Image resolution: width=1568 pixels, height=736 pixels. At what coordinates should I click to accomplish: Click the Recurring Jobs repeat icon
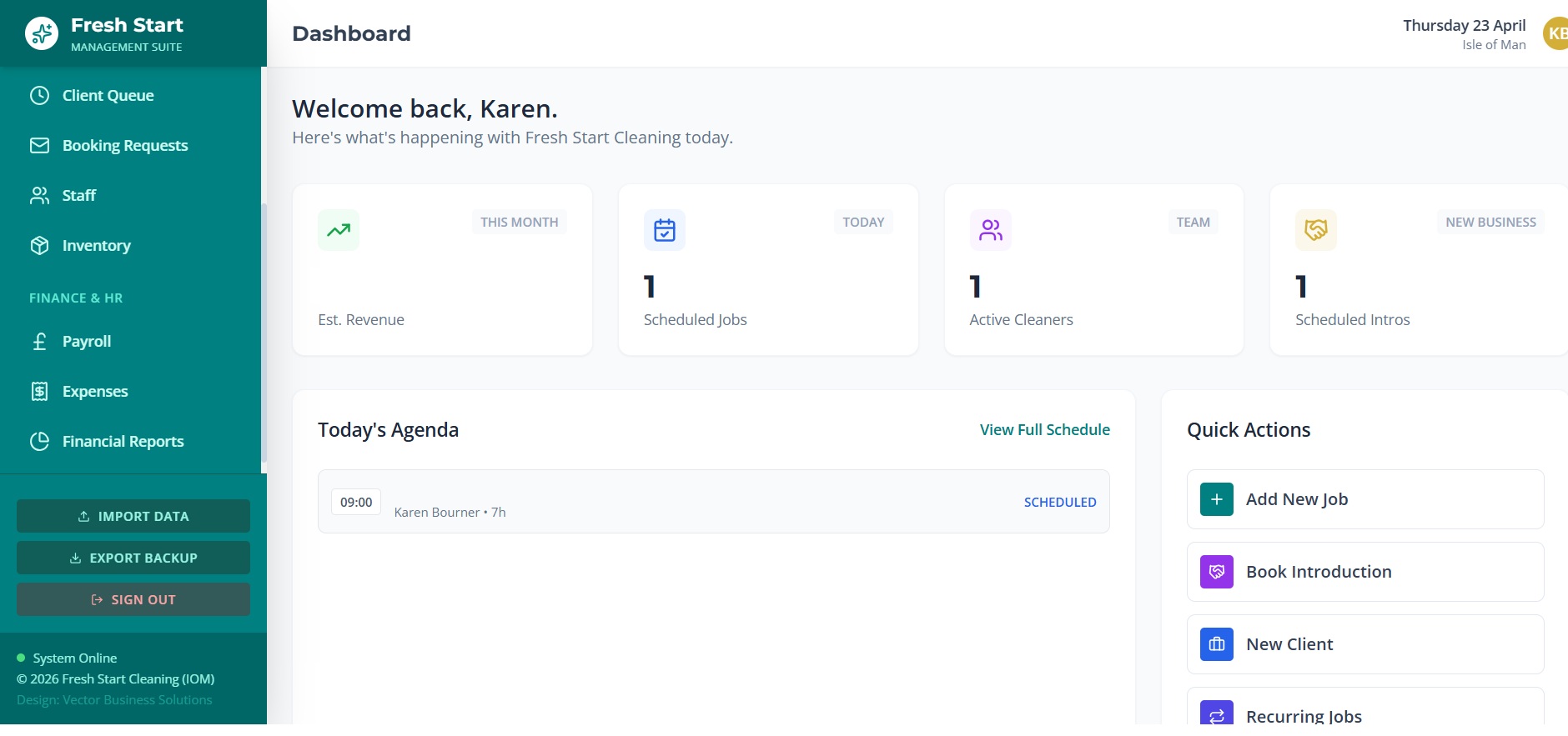(1217, 713)
